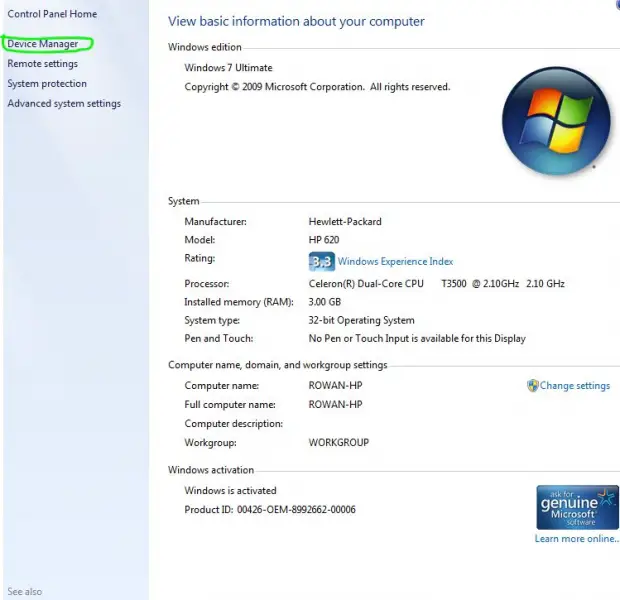620x600 pixels.
Task: Select the 32-bit Operating System text
Action: (x=361, y=320)
